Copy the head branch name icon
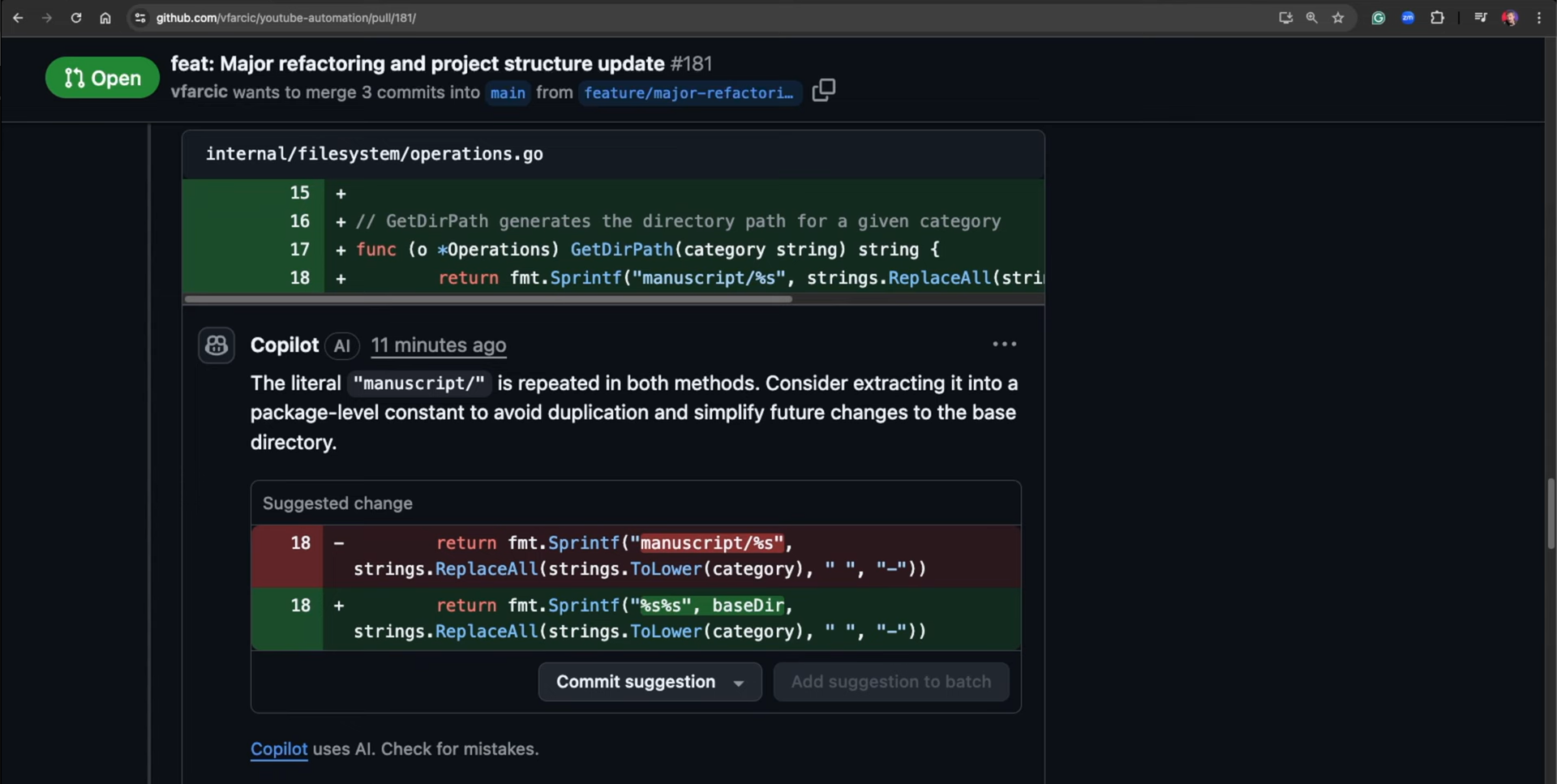The width and height of the screenshot is (1557, 784). click(823, 90)
